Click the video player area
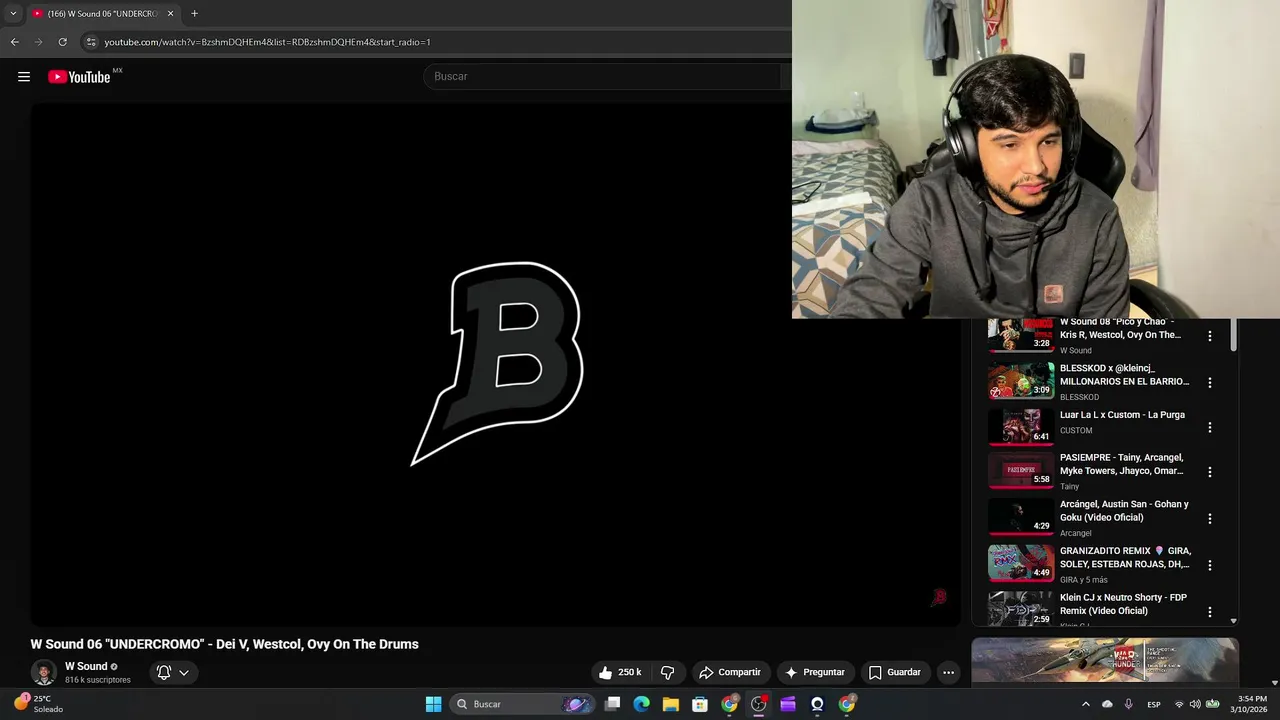The width and height of the screenshot is (1280, 720). point(495,365)
